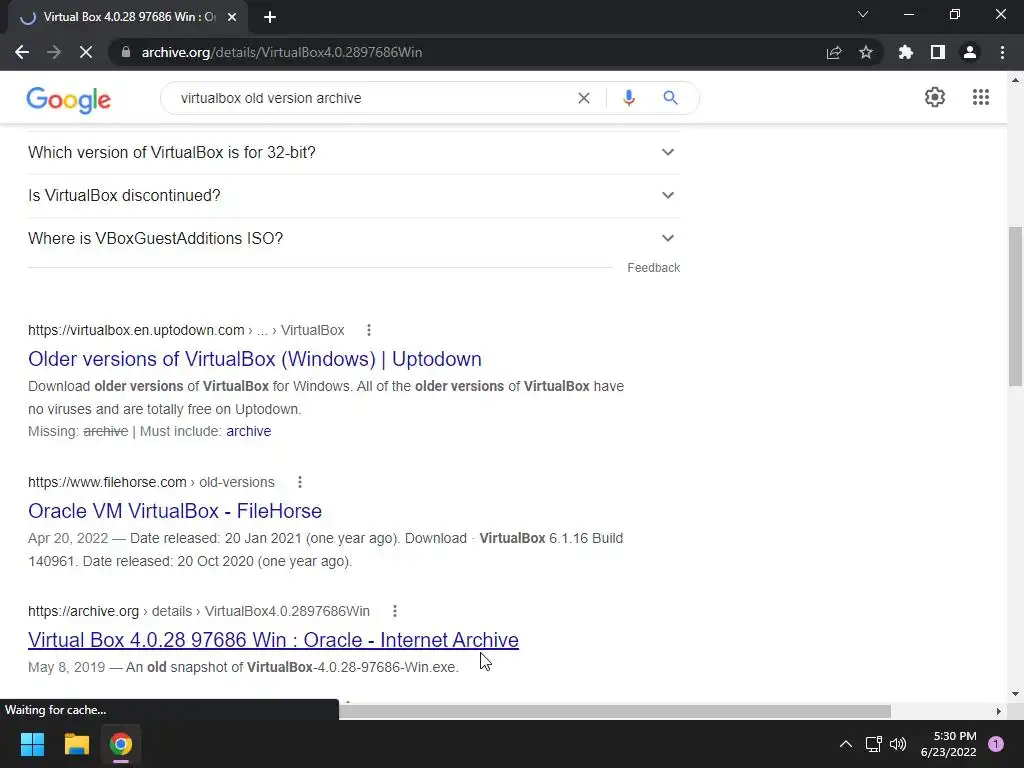This screenshot has width=1024, height=768.
Task: Click the padlock site info icon
Action: pyautogui.click(x=126, y=52)
